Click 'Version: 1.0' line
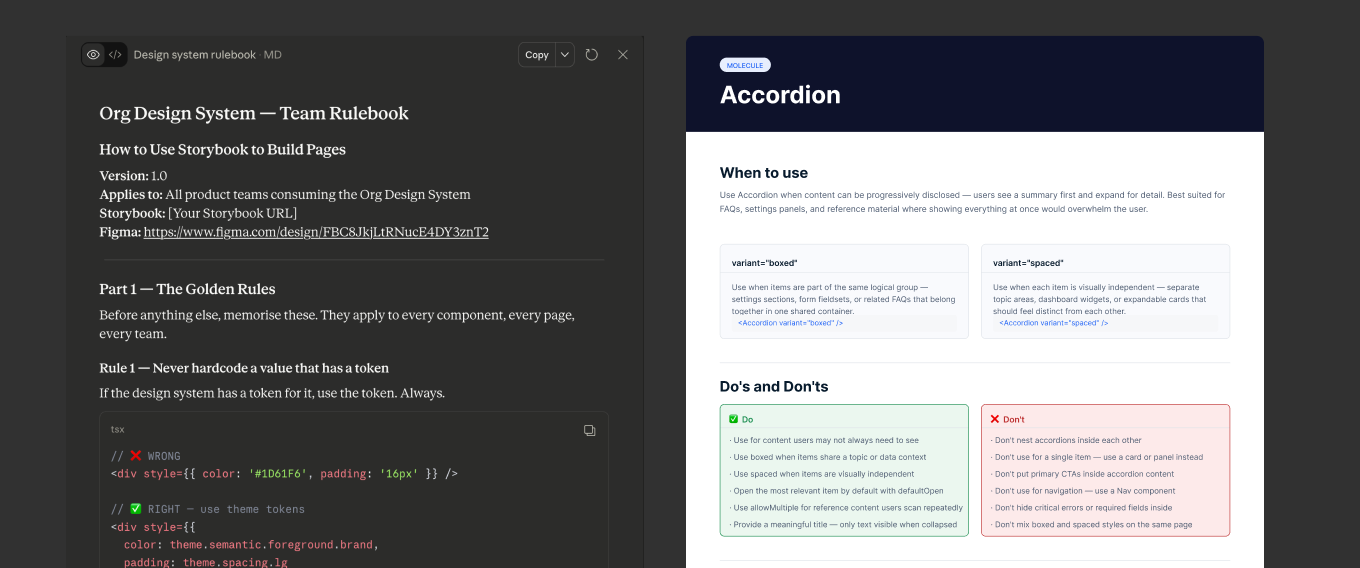The image size is (1360, 568). pos(133,176)
